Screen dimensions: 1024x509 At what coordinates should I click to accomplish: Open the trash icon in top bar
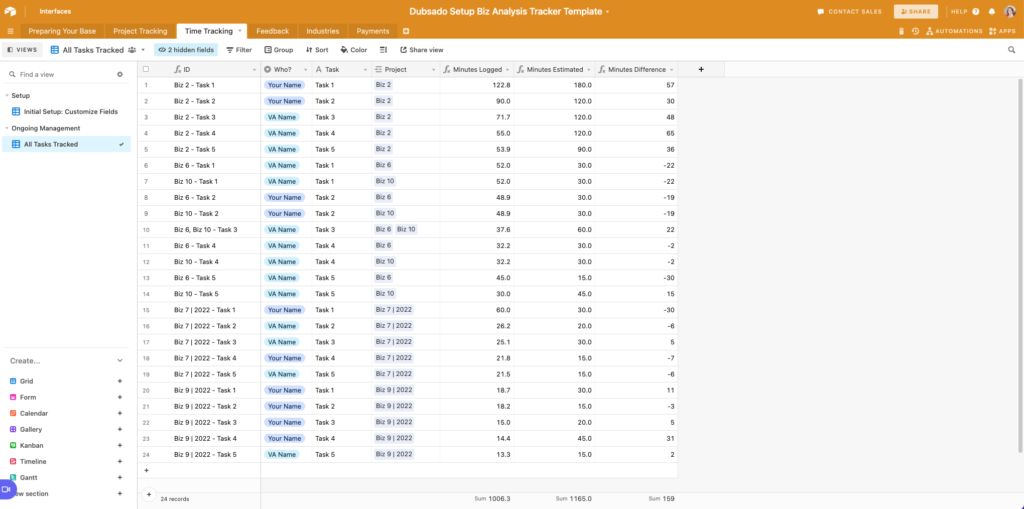[x=901, y=31]
